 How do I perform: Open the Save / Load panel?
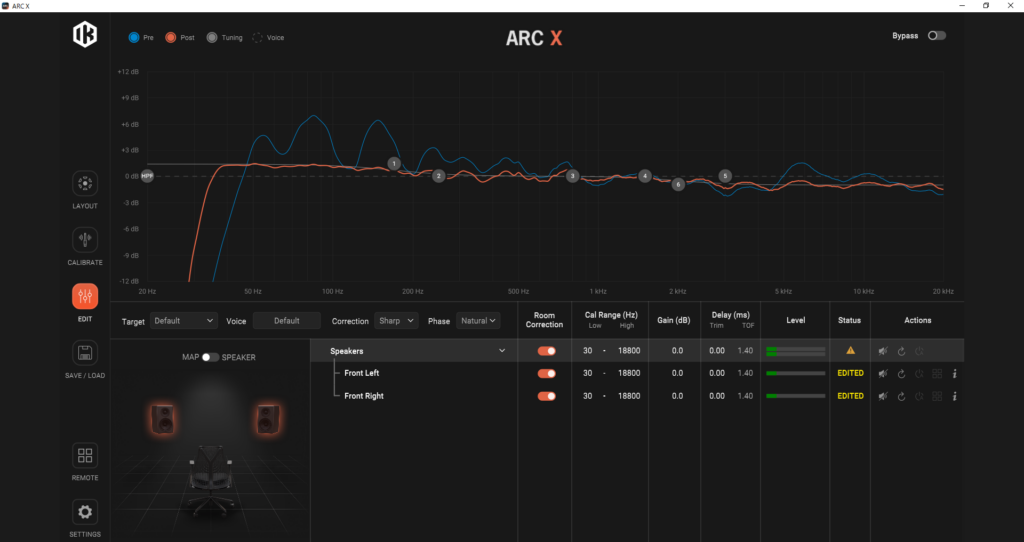[85, 353]
